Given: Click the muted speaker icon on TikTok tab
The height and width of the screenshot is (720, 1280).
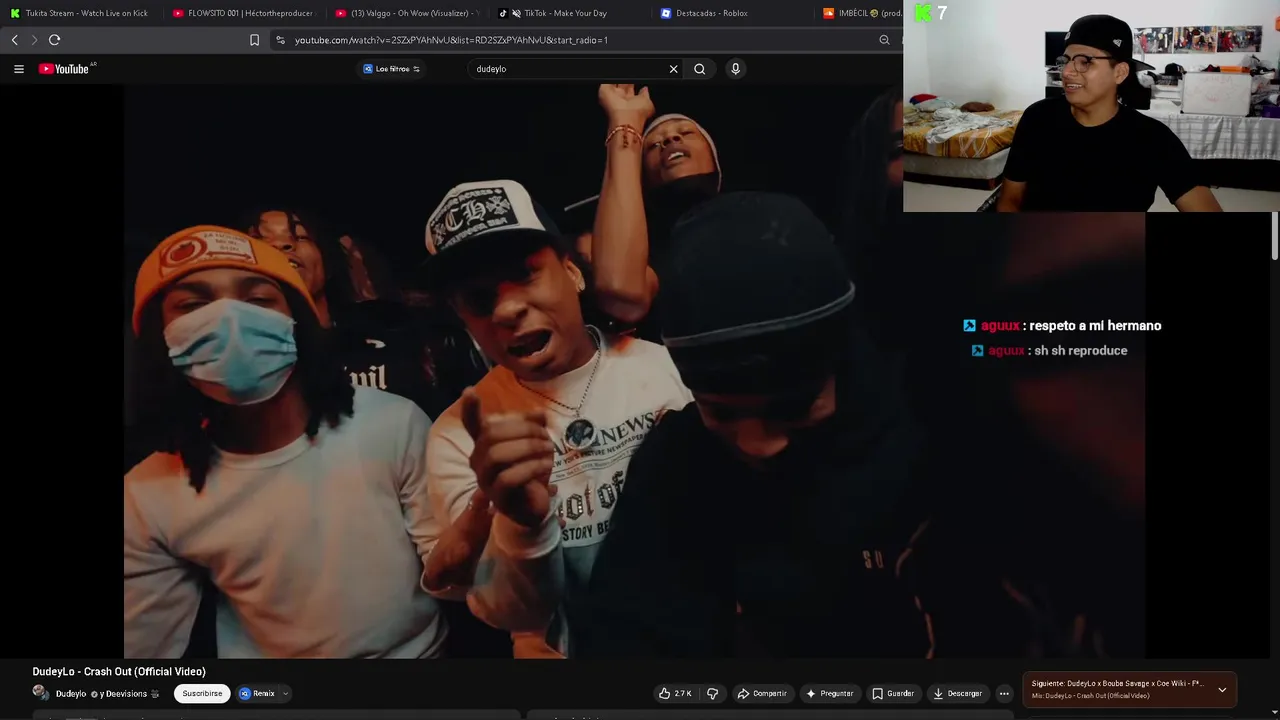Looking at the screenshot, I should pos(516,13).
